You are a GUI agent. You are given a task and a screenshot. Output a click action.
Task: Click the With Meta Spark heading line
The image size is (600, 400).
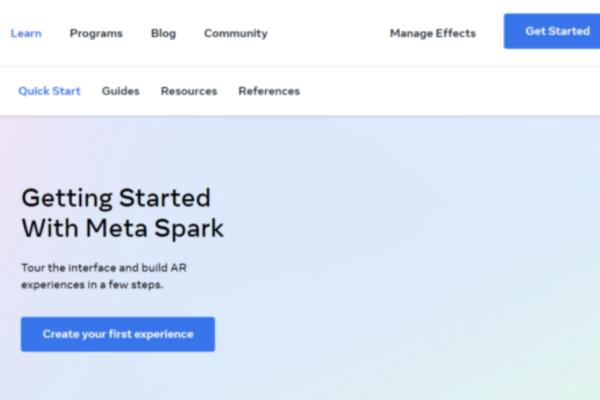tap(122, 229)
